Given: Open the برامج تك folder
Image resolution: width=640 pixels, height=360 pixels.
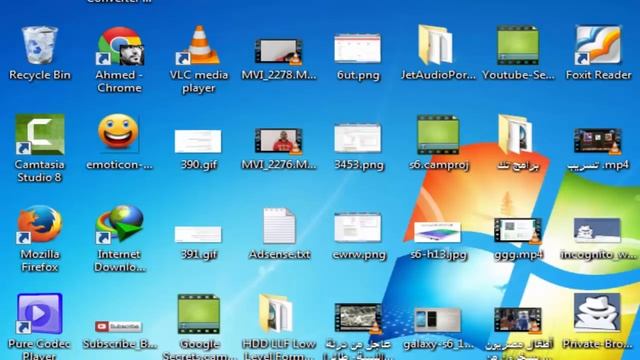Looking at the screenshot, I should pyautogui.click(x=516, y=135).
